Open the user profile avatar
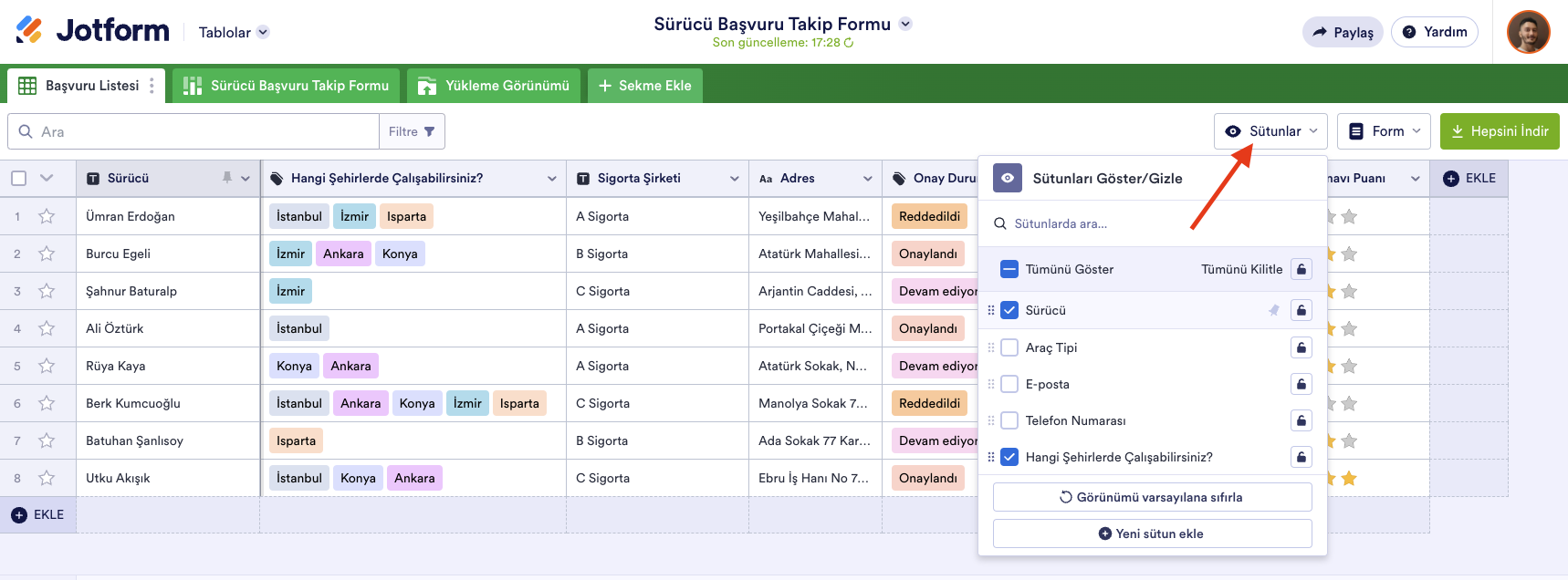This screenshot has height=580, width=1568. [x=1528, y=32]
